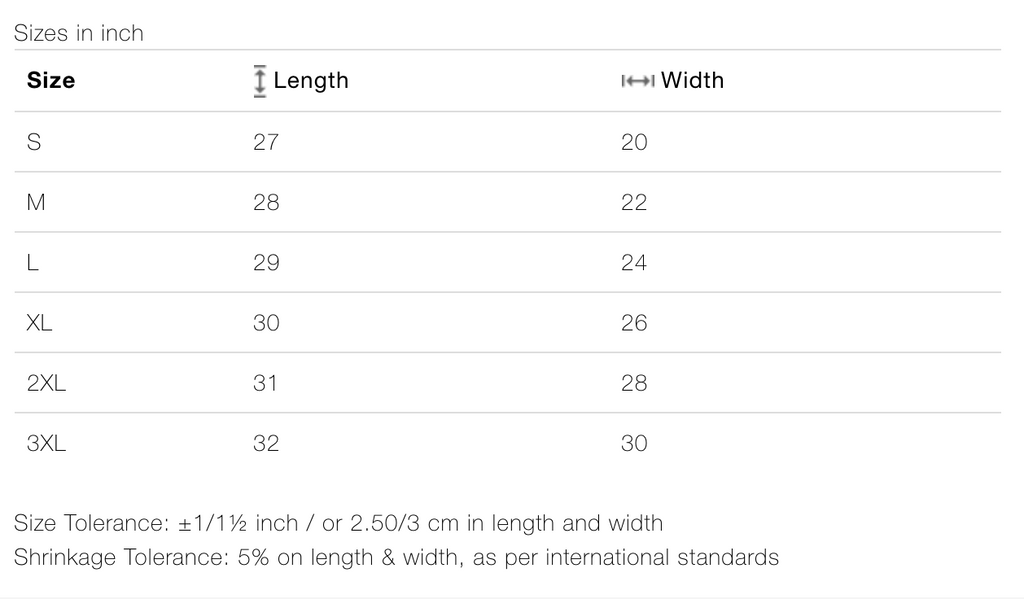Image resolution: width=1024 pixels, height=599 pixels.
Task: Select the S size row label
Action: coord(34,142)
